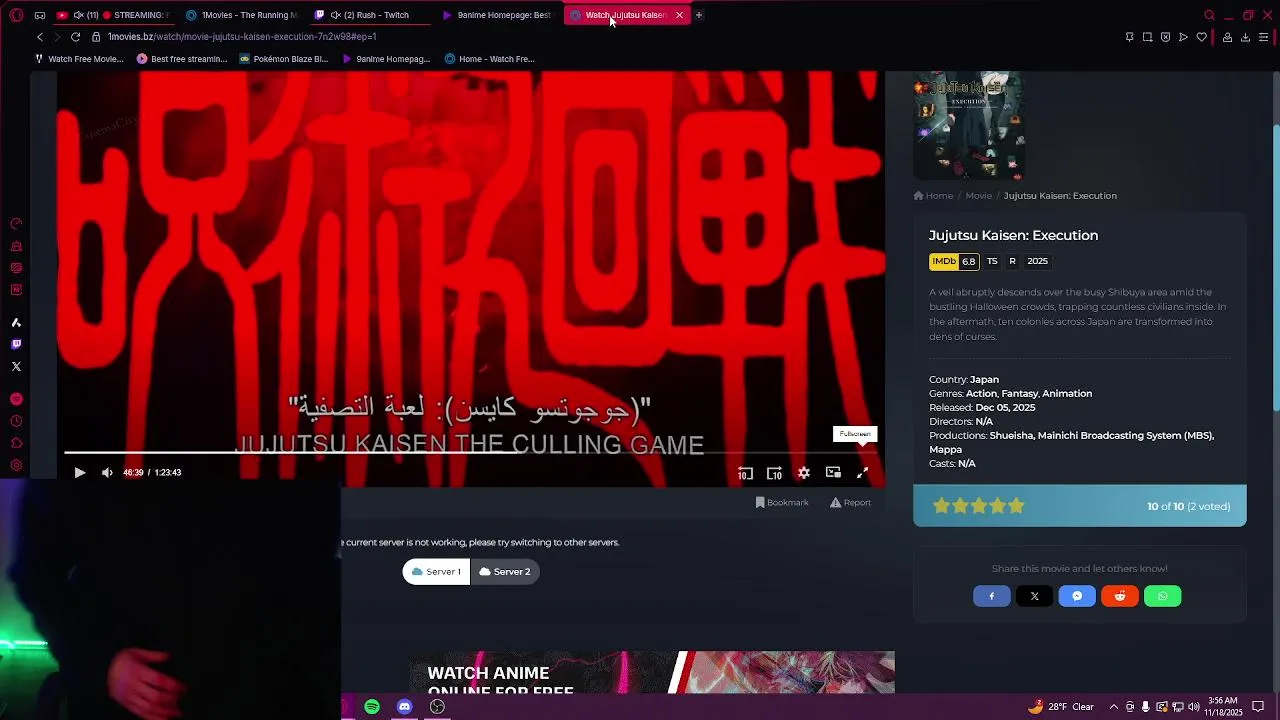Show hidden system tray icons
Screen dimensions: 1280x720
1114,707
